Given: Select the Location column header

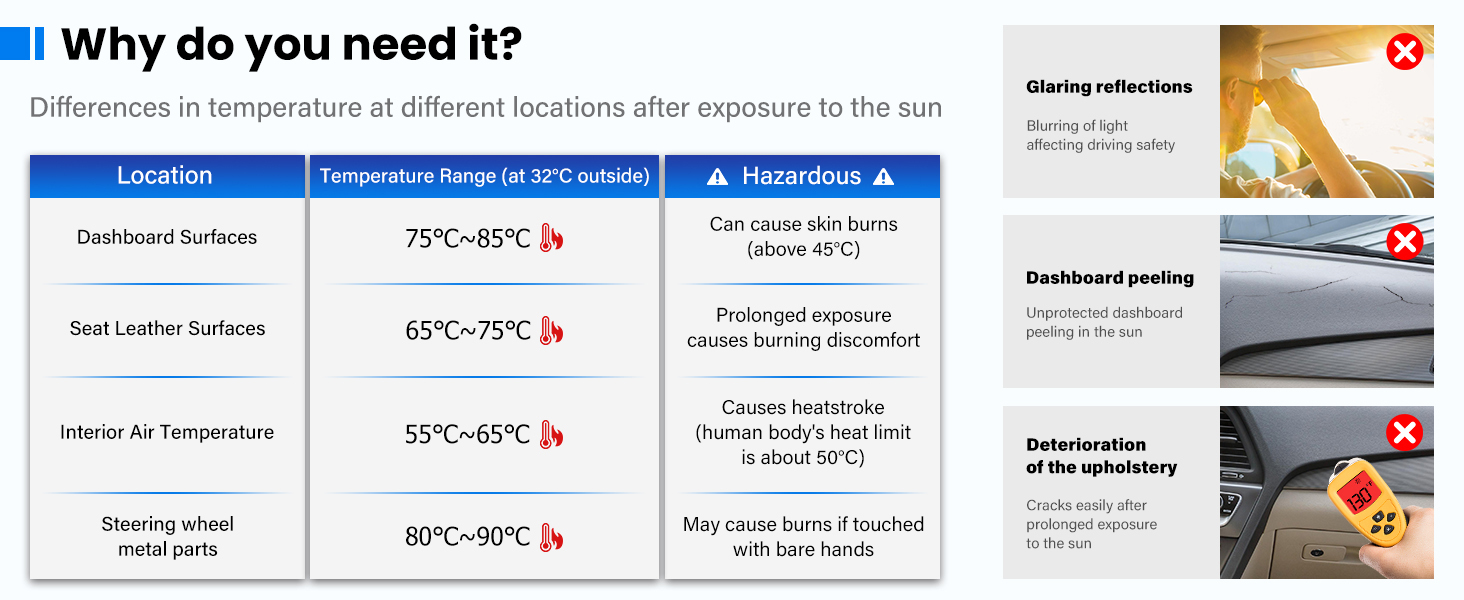Looking at the screenshot, I should coord(165,176).
